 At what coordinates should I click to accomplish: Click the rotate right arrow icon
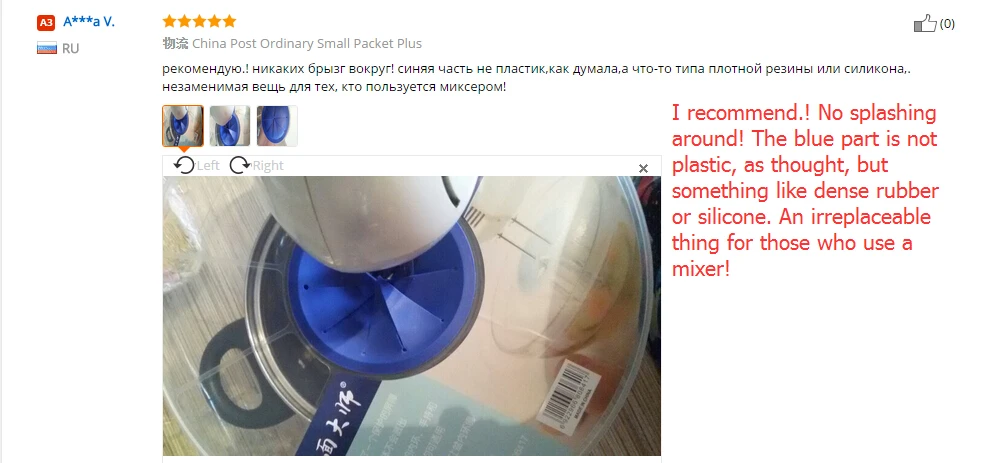240,165
